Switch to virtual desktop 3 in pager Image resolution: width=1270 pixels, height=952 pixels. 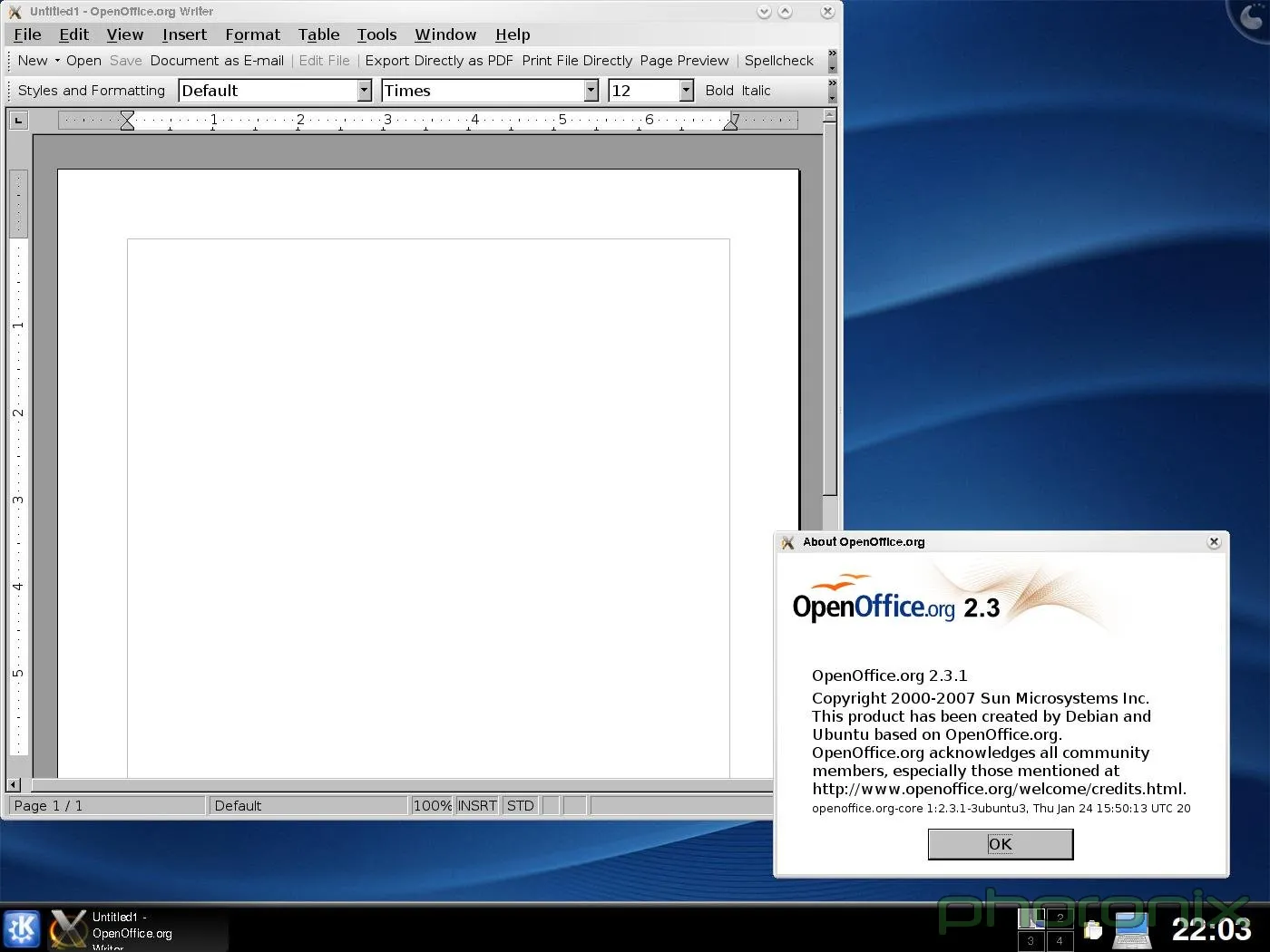point(1031,940)
